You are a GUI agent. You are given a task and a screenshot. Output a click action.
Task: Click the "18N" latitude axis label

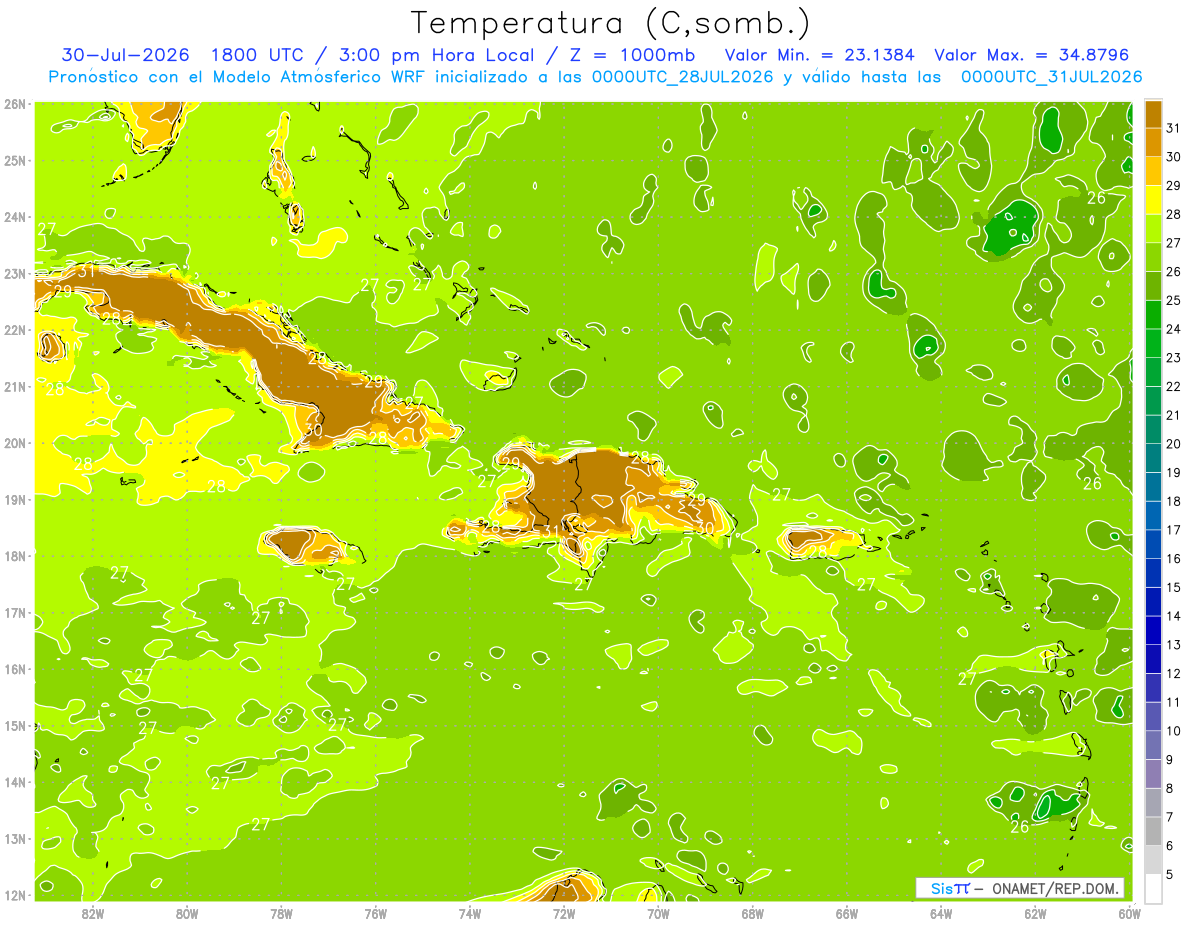[14, 556]
